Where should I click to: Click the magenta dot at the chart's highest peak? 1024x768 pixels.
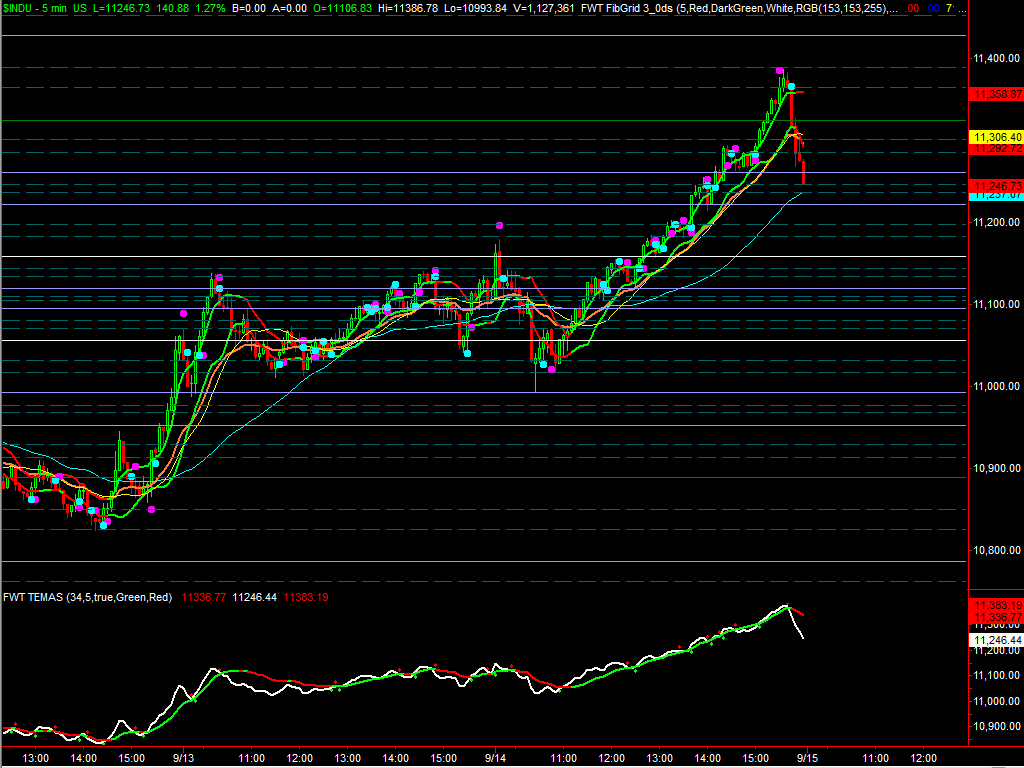click(x=779, y=71)
